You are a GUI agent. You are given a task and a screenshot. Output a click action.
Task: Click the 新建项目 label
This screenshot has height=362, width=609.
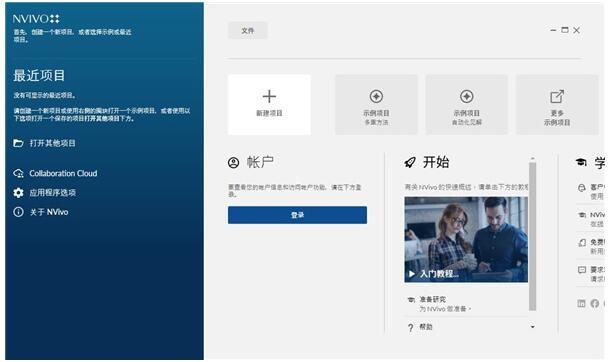click(269, 113)
